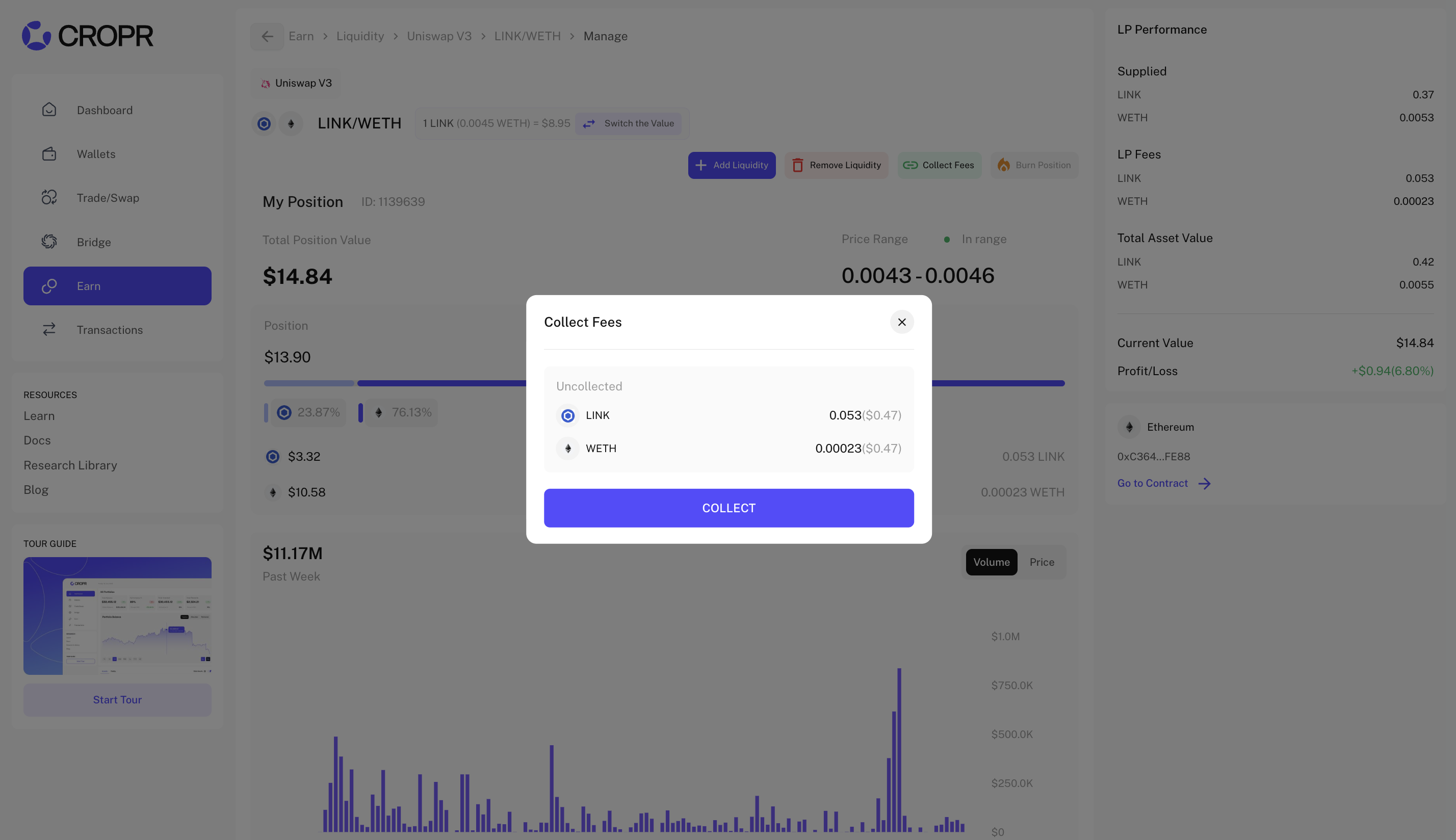1456x840 pixels.
Task: Click the Remove Liquidity button
Action: coord(837,166)
